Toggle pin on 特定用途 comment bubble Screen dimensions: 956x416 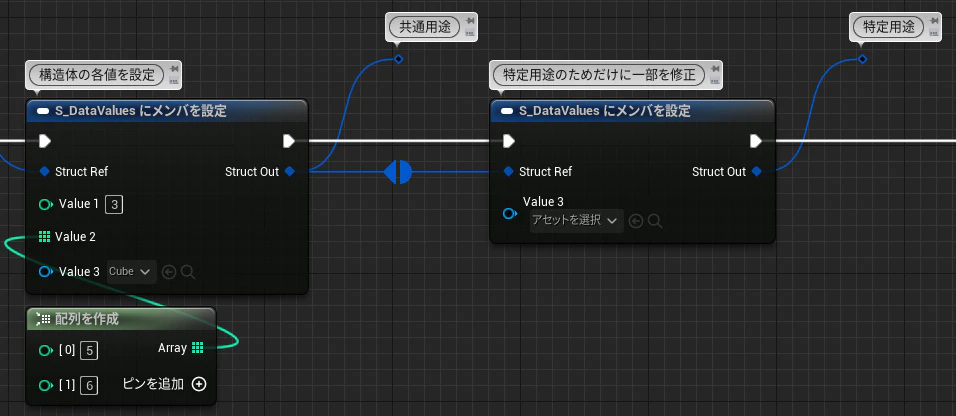(933, 23)
